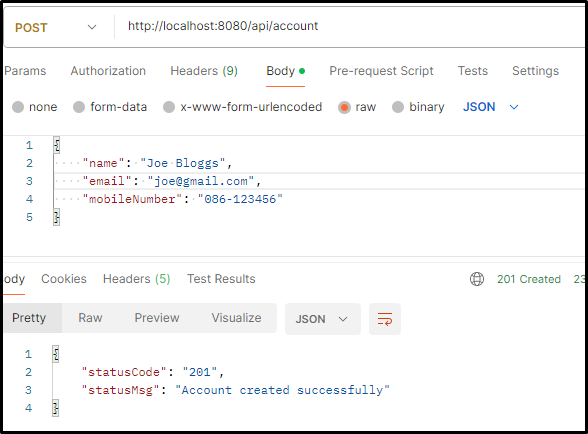Select the Visualize response view
This screenshot has height=434, width=588.
[236, 318]
